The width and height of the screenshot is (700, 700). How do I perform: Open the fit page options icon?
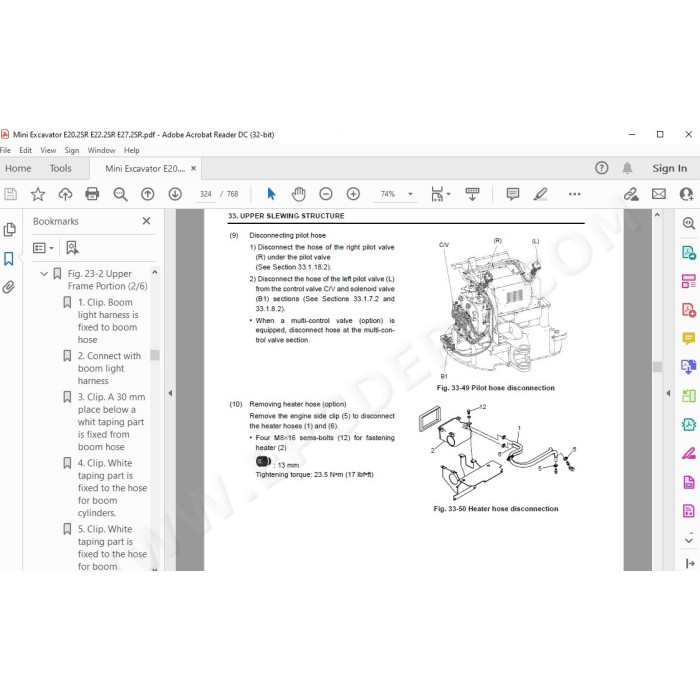click(440, 194)
